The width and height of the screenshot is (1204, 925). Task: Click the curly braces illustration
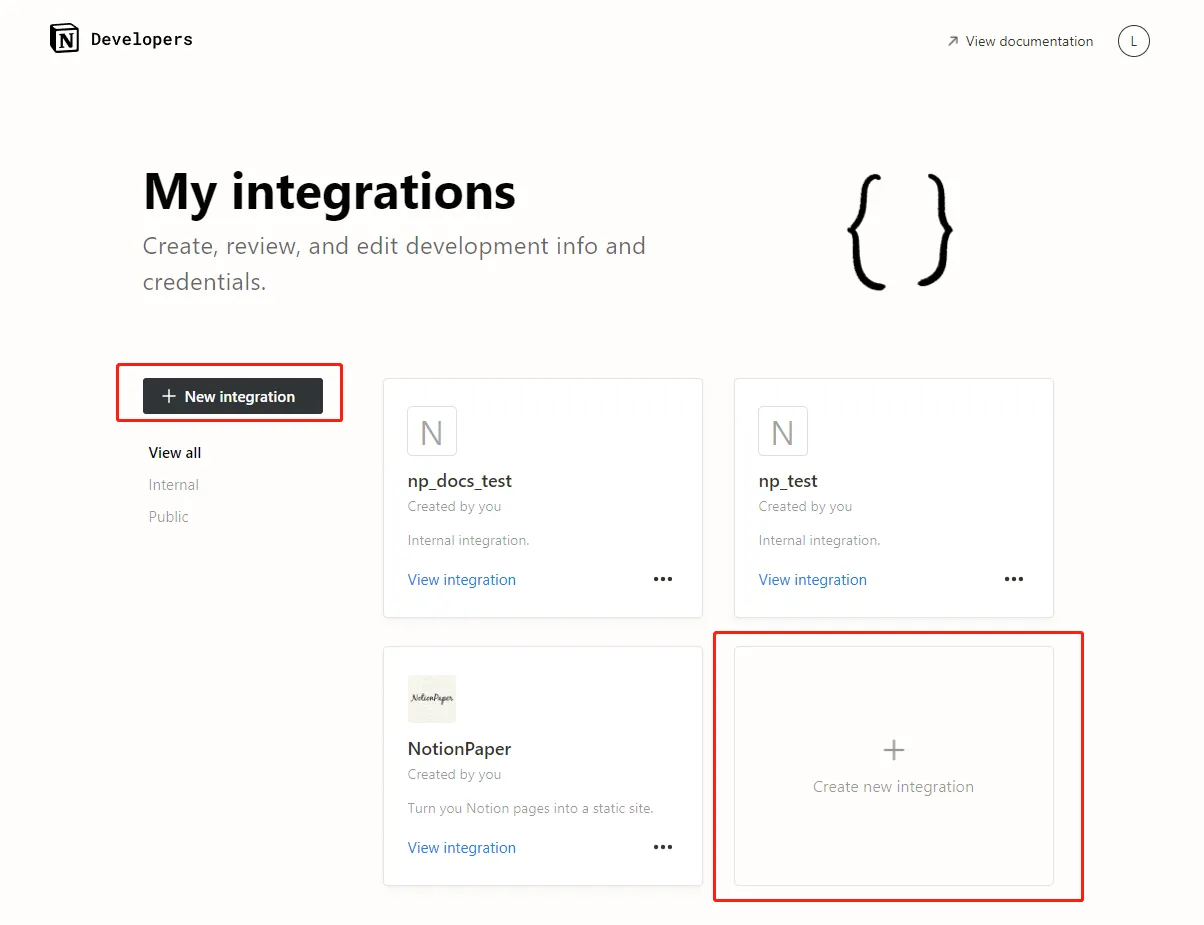click(x=899, y=232)
